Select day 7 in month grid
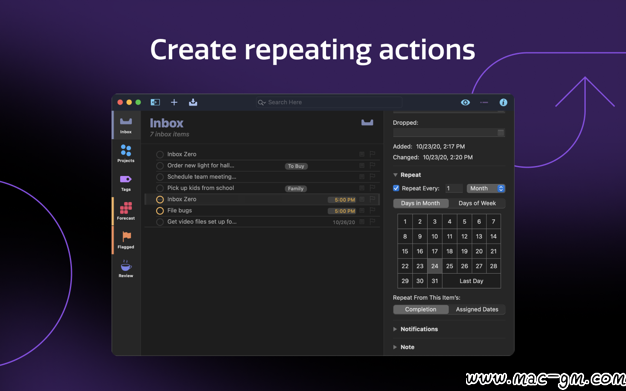626x391 pixels. [x=493, y=222]
